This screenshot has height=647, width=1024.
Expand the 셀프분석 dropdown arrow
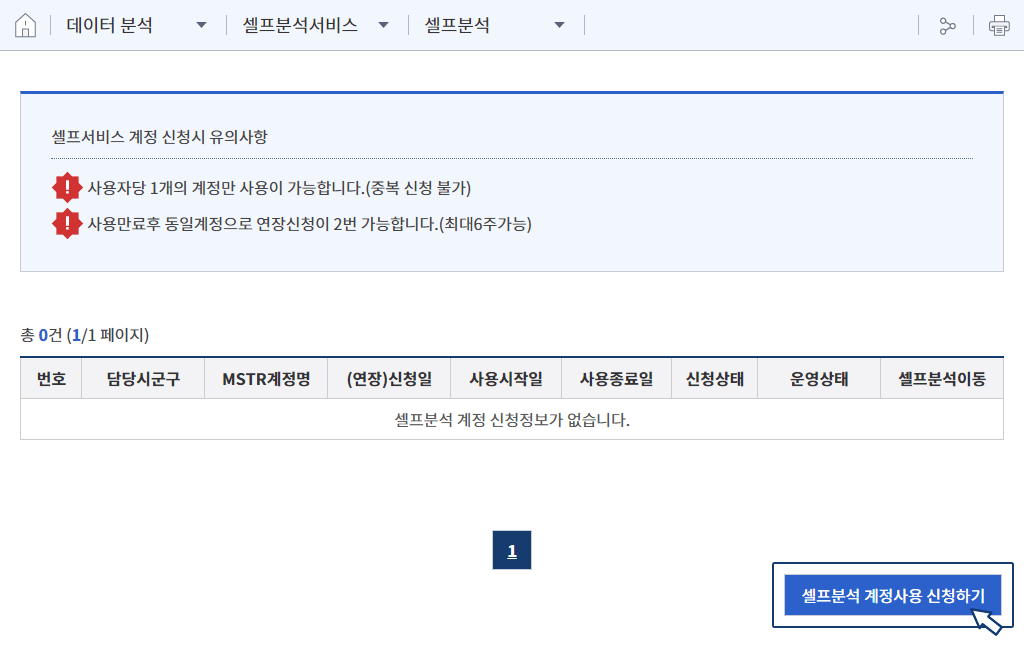tap(559, 26)
